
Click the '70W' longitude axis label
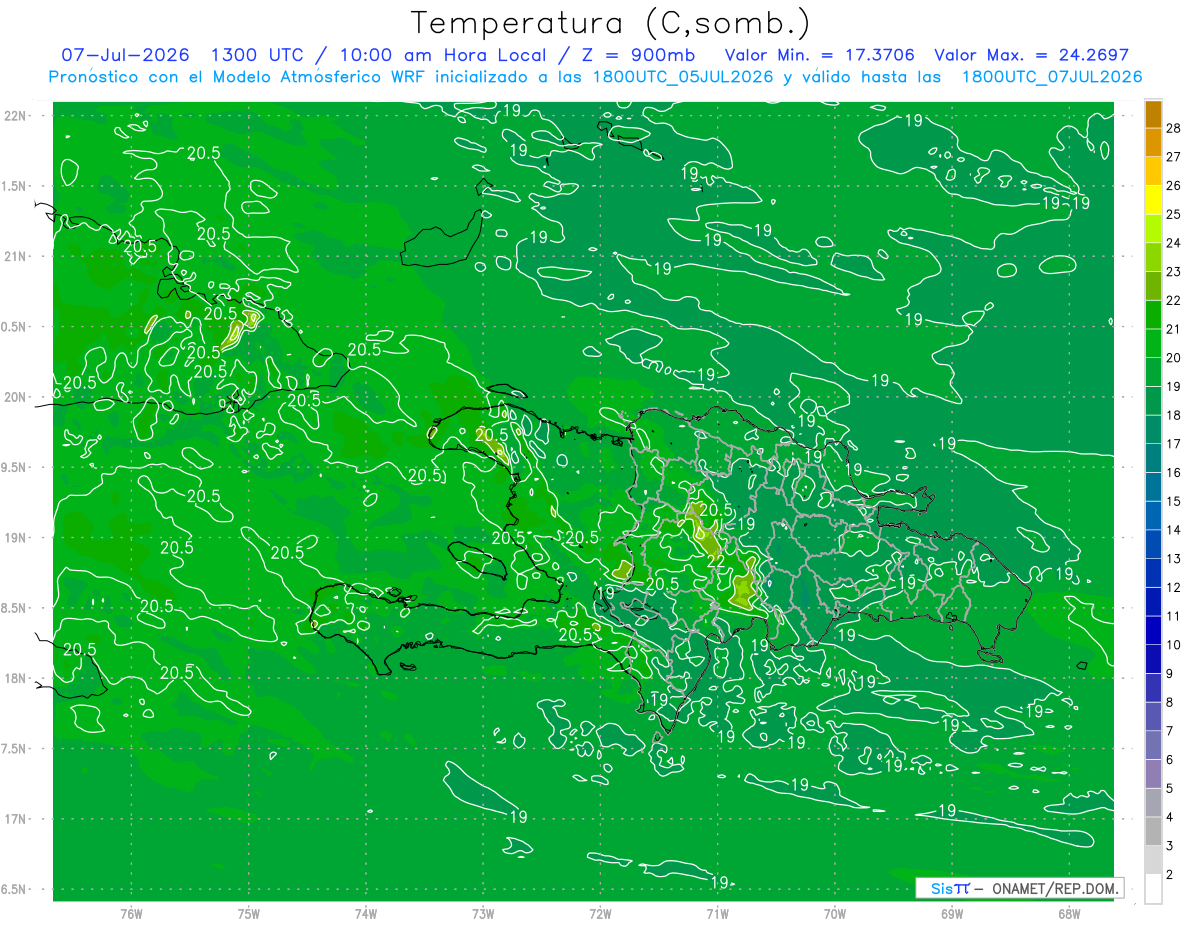[834, 913]
